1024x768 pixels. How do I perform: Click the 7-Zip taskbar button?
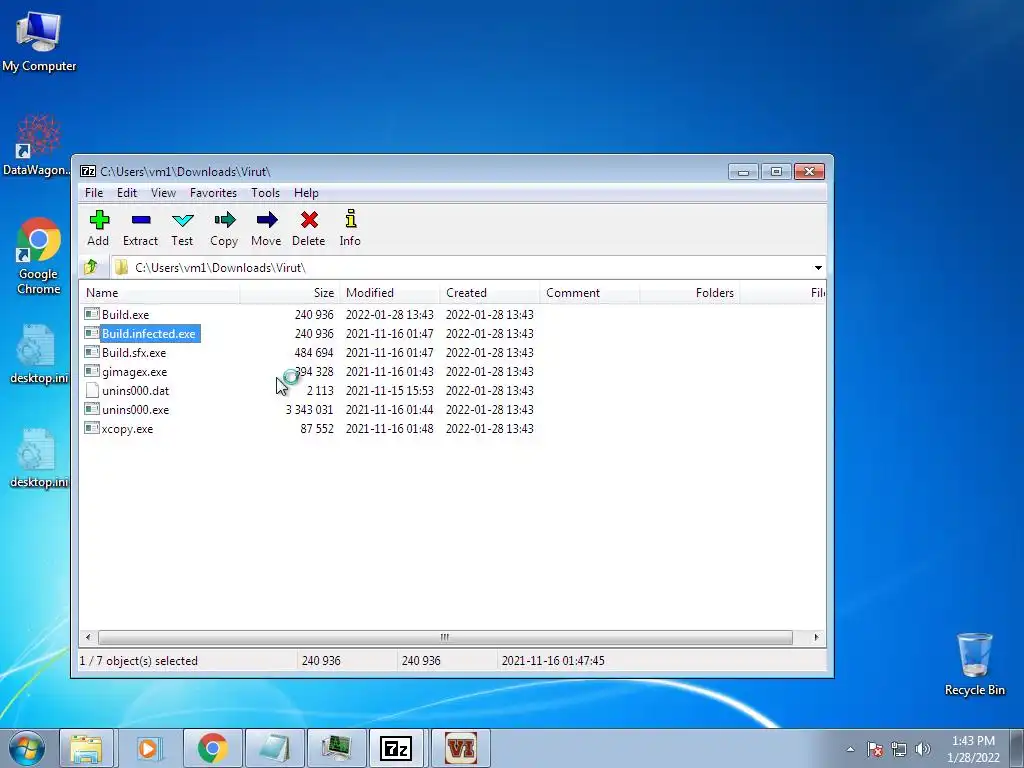tap(396, 748)
